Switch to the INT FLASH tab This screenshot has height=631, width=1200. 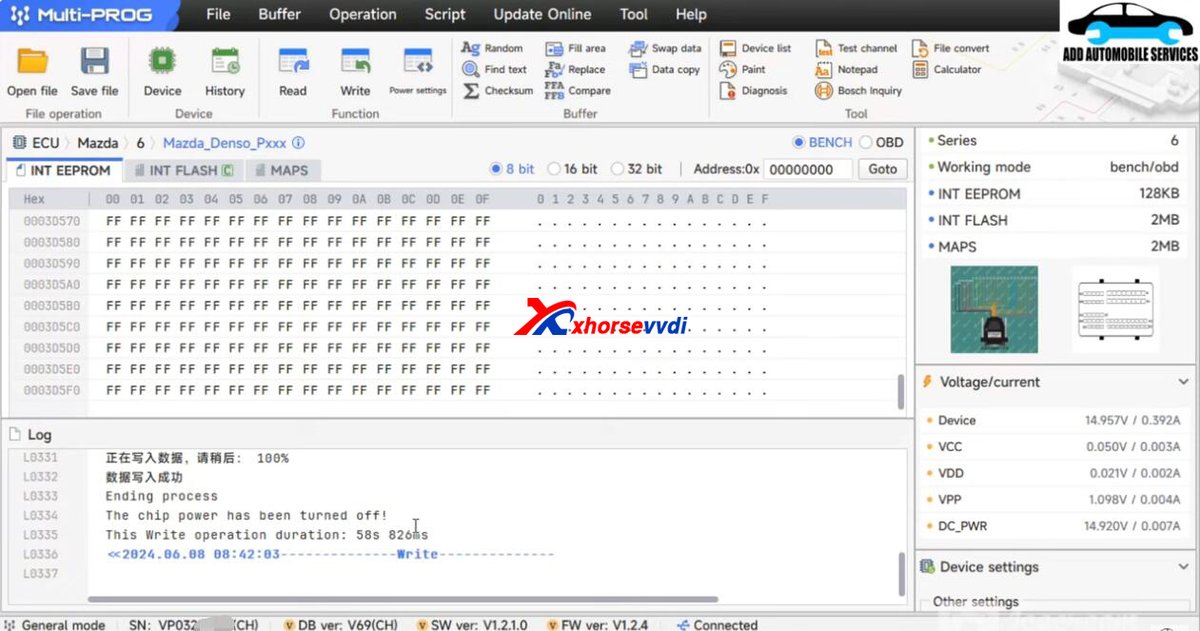[184, 170]
